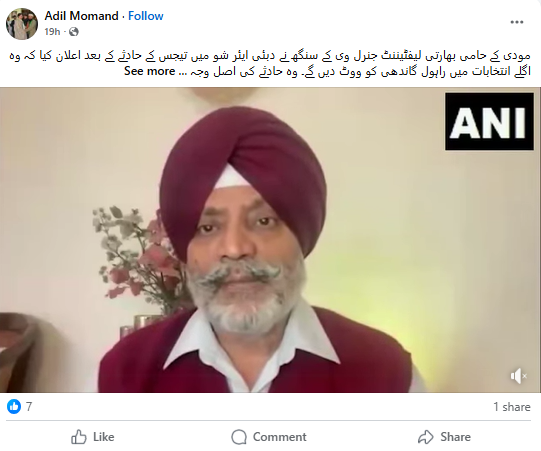Open Adil Momand's profile picture
Viewport: 541px width, 451px height.
point(22,24)
